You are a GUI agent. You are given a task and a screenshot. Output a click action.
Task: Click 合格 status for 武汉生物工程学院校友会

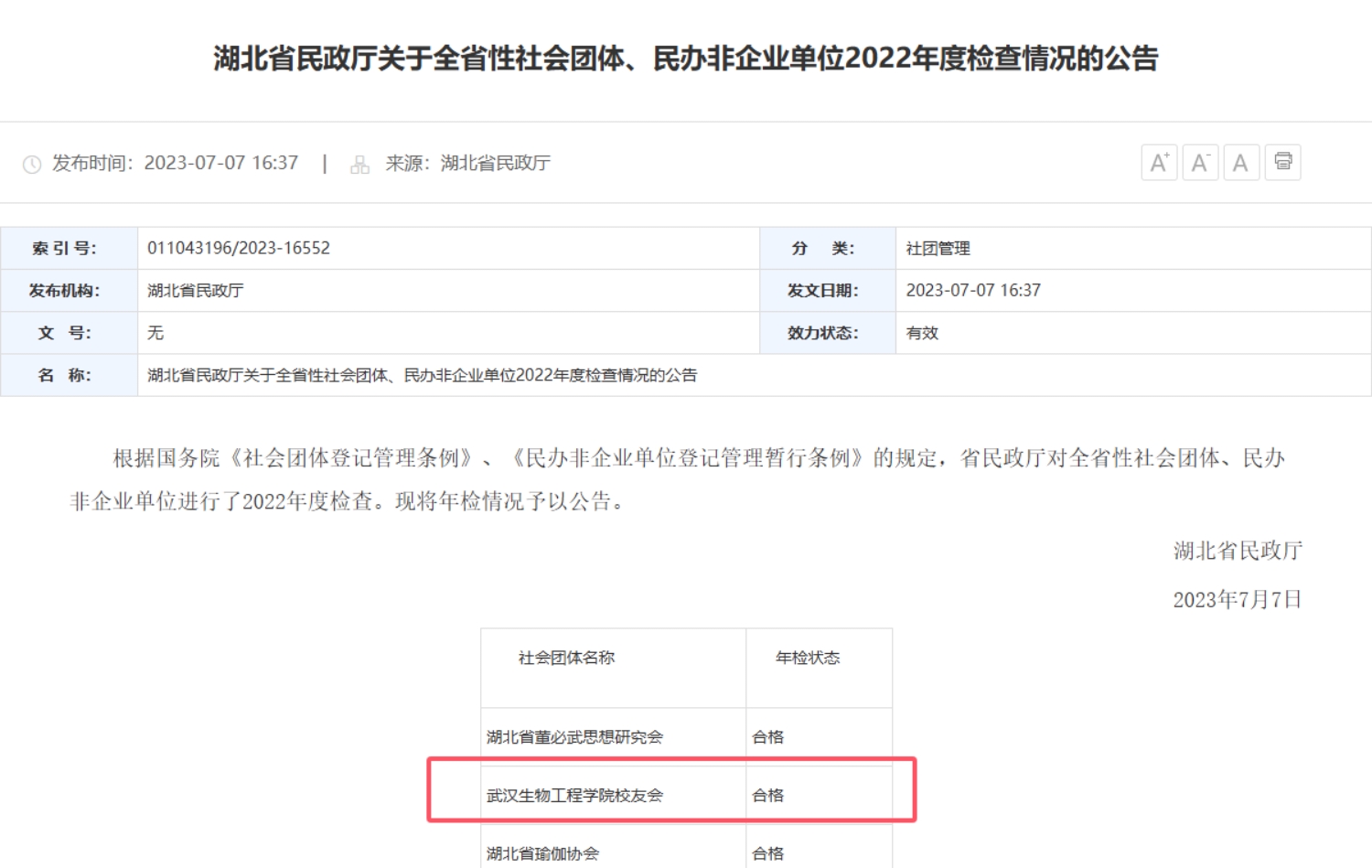767,796
